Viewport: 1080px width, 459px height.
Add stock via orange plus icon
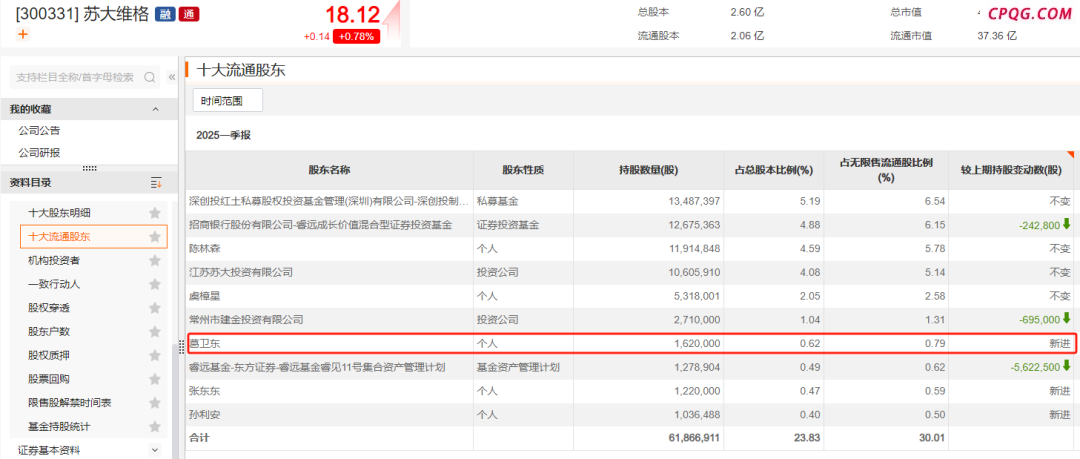23,34
